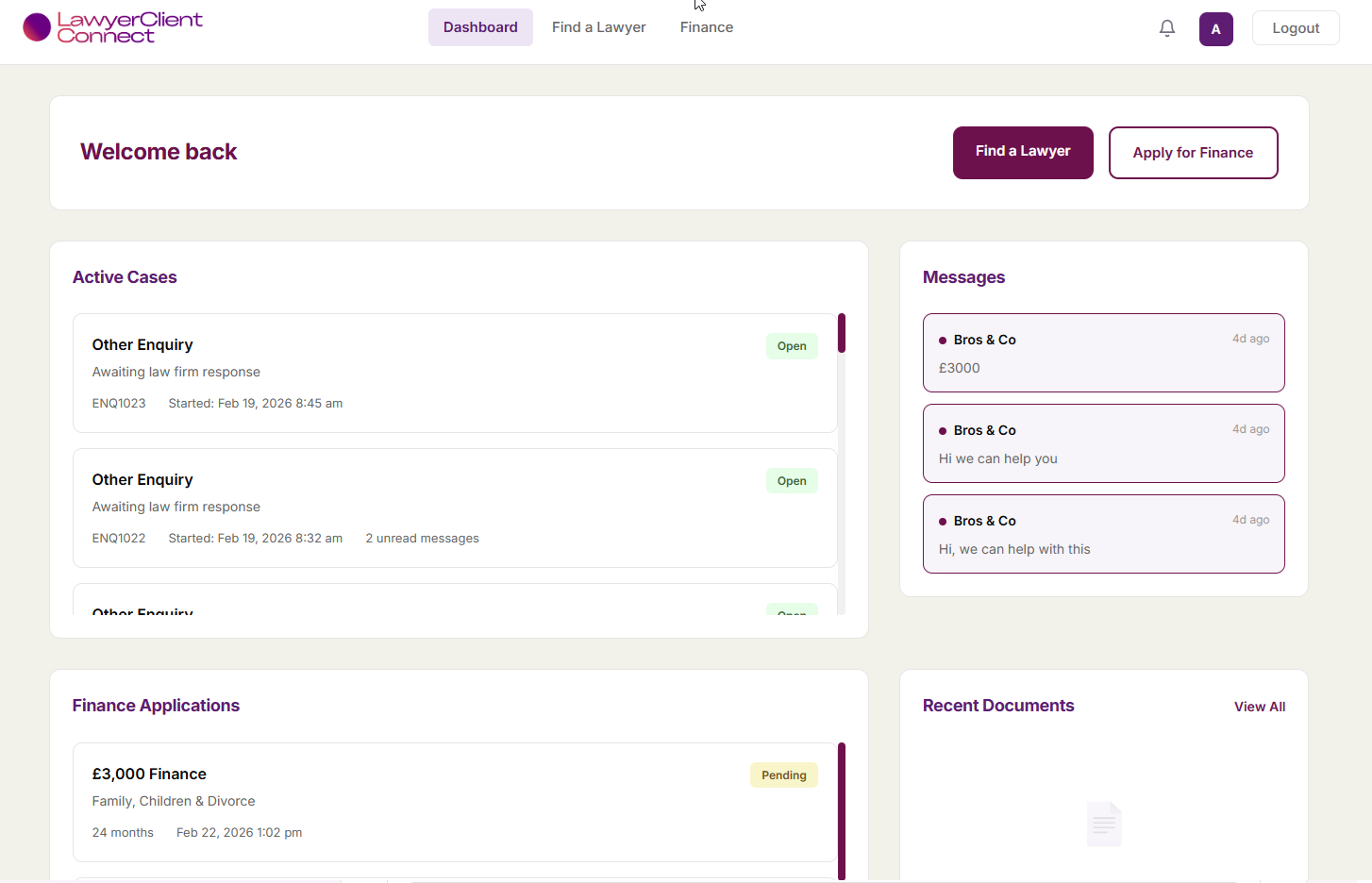1372x883 pixels.
Task: Click the Active Cases scrollbar
Action: tap(841, 333)
